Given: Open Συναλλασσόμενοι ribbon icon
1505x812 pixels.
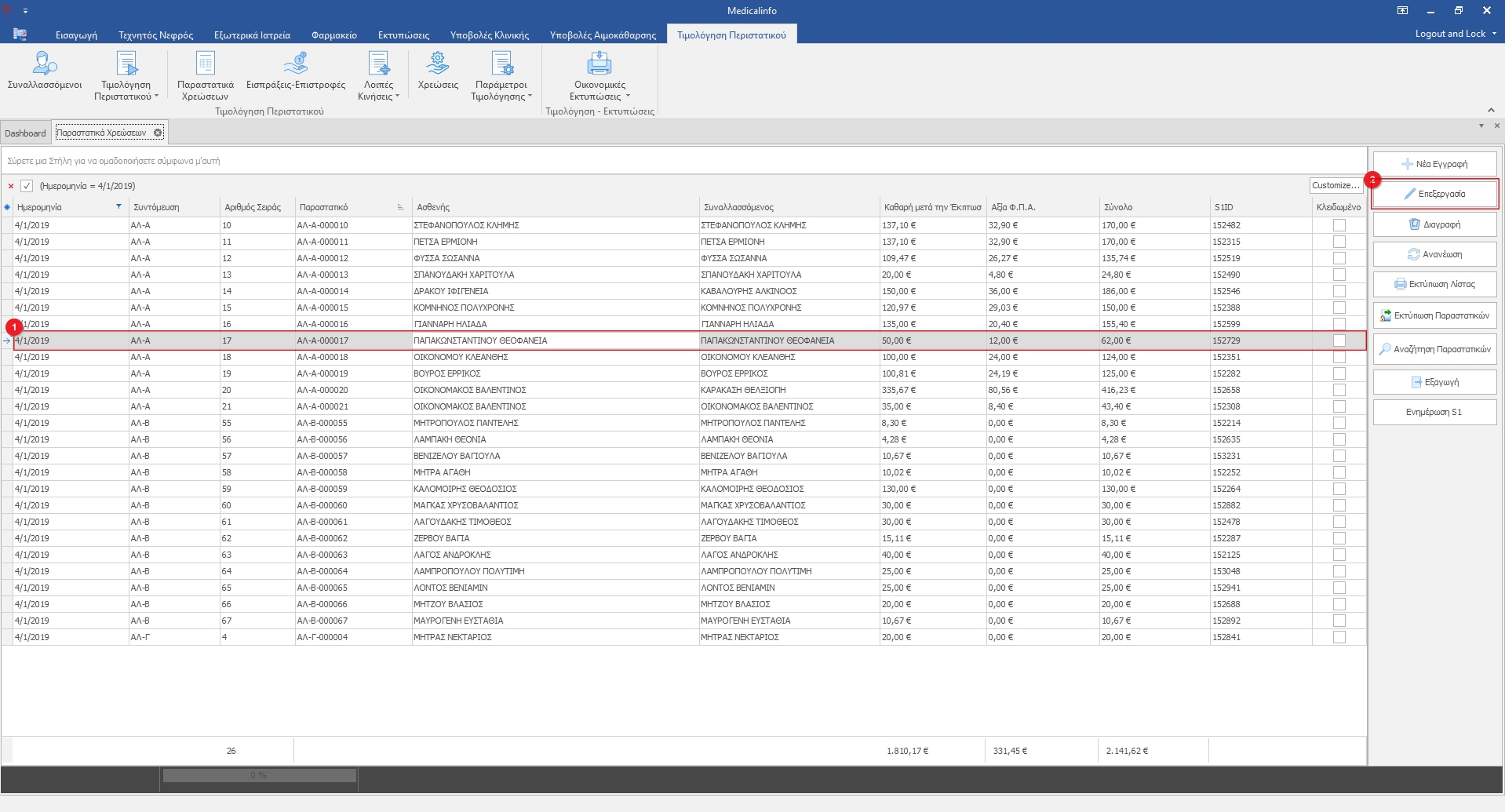Looking at the screenshot, I should tap(45, 64).
